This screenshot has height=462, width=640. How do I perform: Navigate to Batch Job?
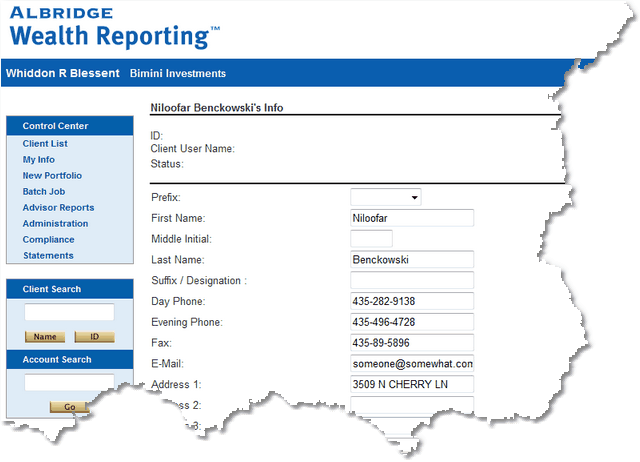(x=44, y=192)
